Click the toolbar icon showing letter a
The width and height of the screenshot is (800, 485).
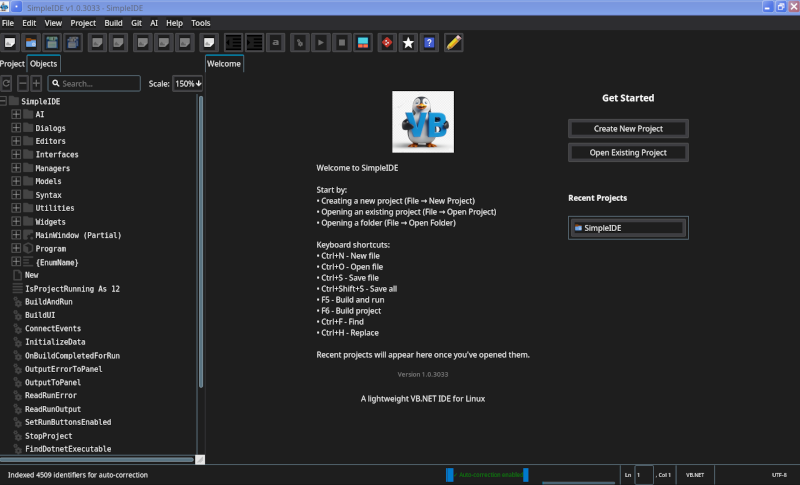coord(276,43)
